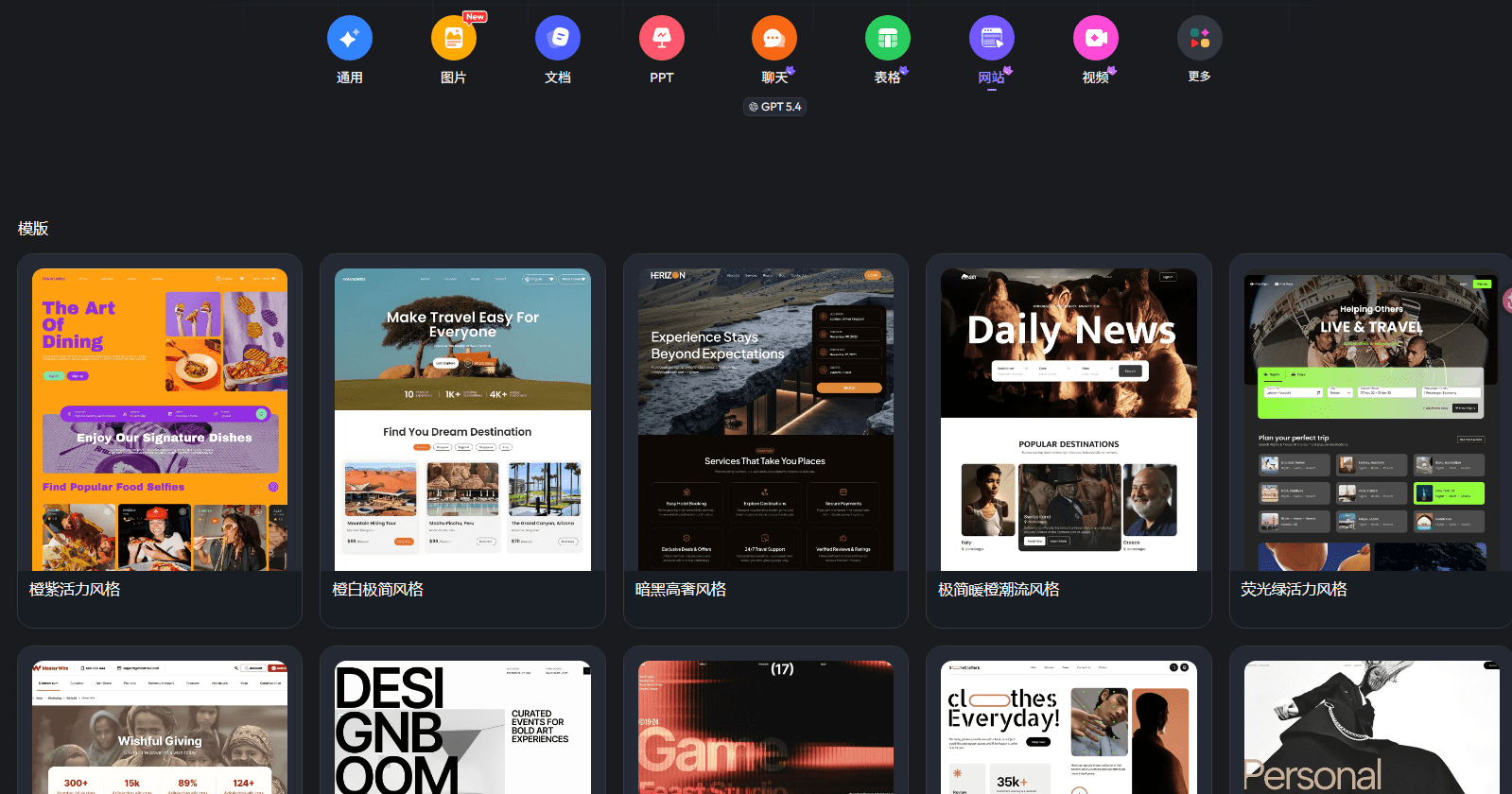The width and height of the screenshot is (1512, 794).
Task: Select the 橙白极简风格 travel template
Action: click(462, 420)
